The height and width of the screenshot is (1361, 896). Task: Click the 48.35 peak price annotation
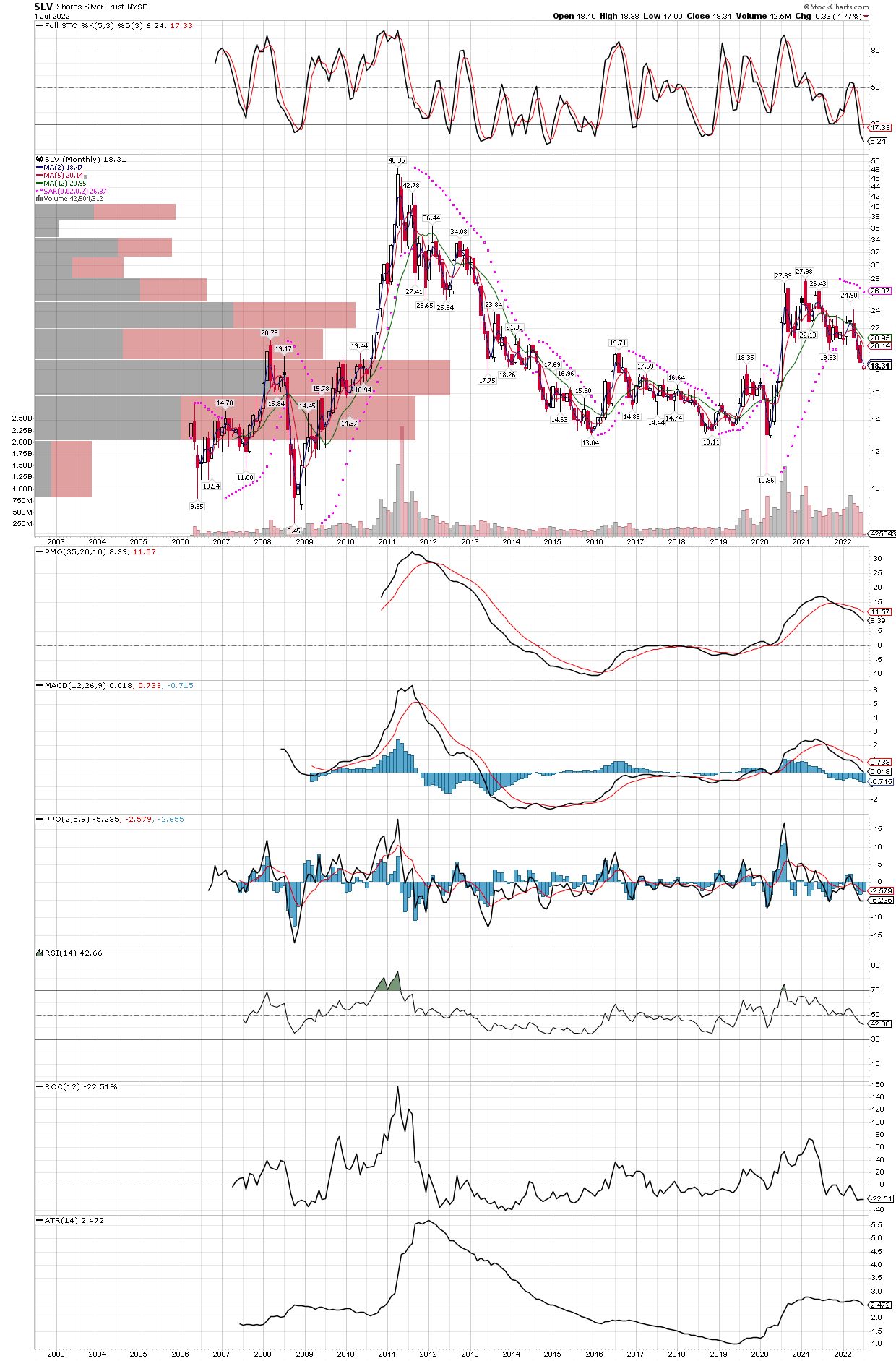coord(397,160)
